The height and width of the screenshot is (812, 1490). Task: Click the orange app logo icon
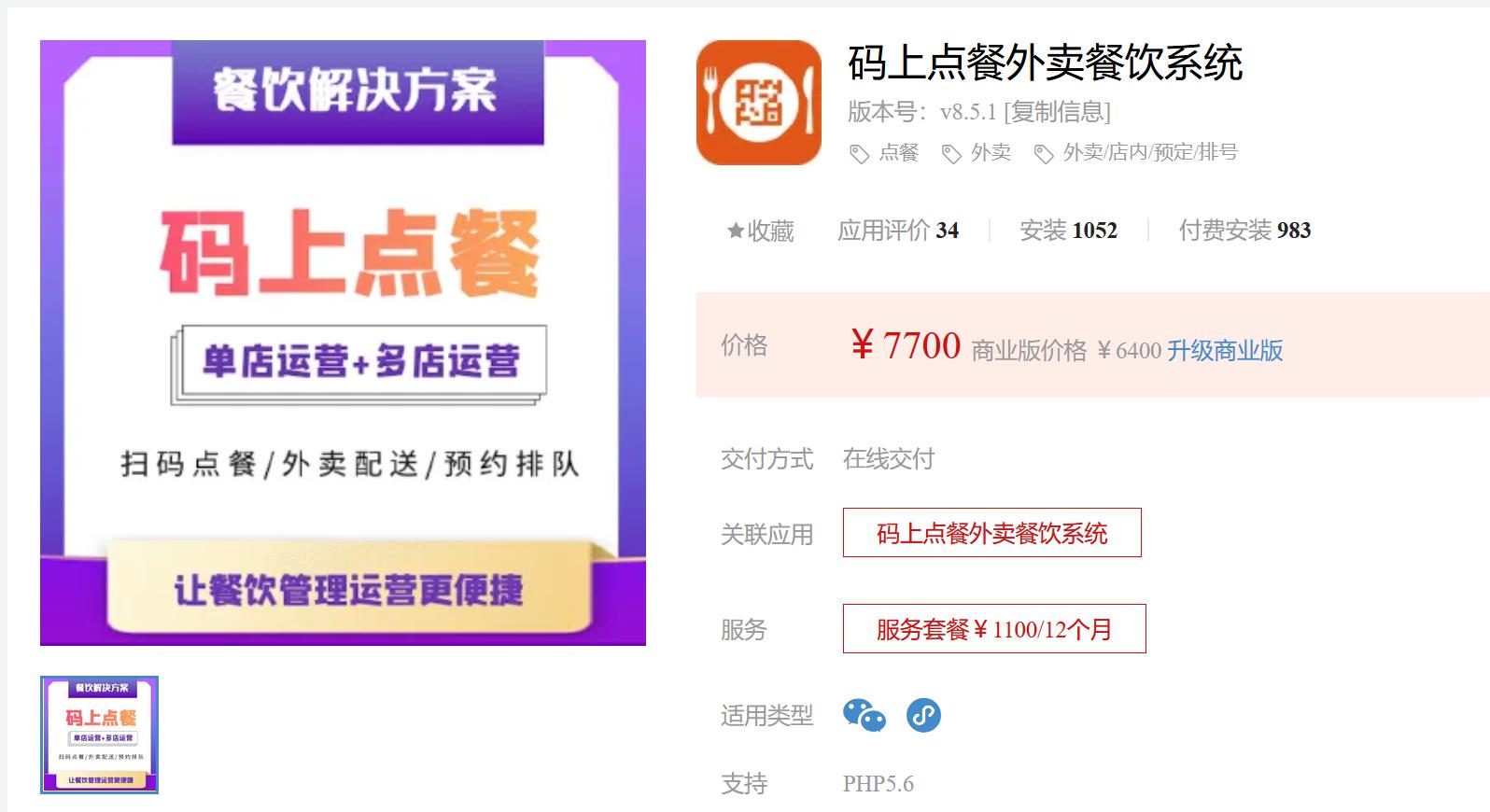pyautogui.click(x=758, y=103)
